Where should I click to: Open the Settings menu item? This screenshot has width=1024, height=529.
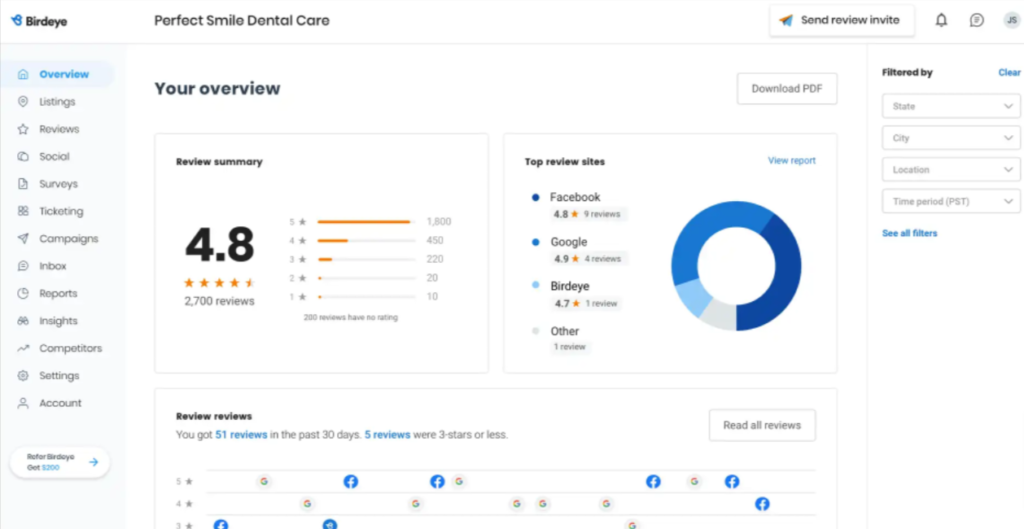59,376
